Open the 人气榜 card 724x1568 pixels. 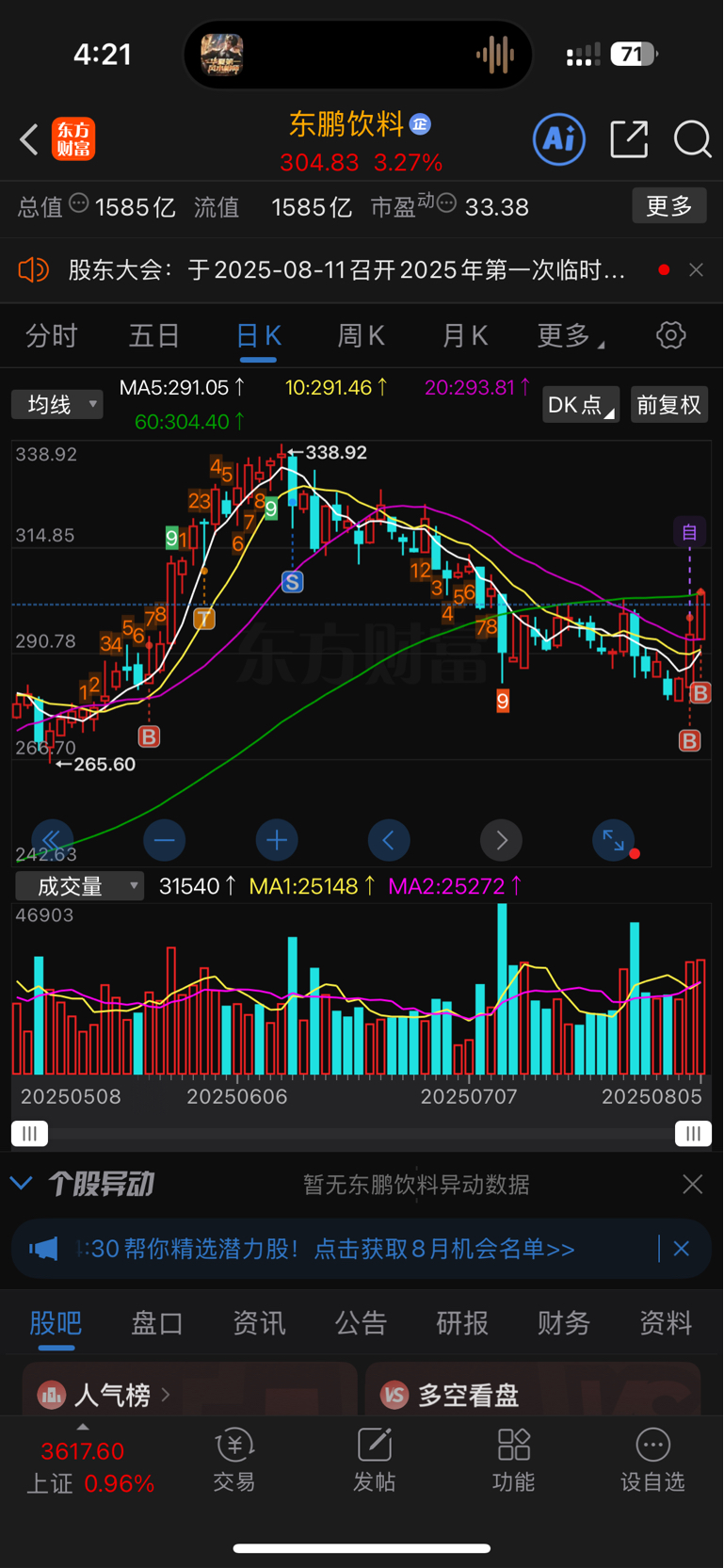click(189, 1389)
